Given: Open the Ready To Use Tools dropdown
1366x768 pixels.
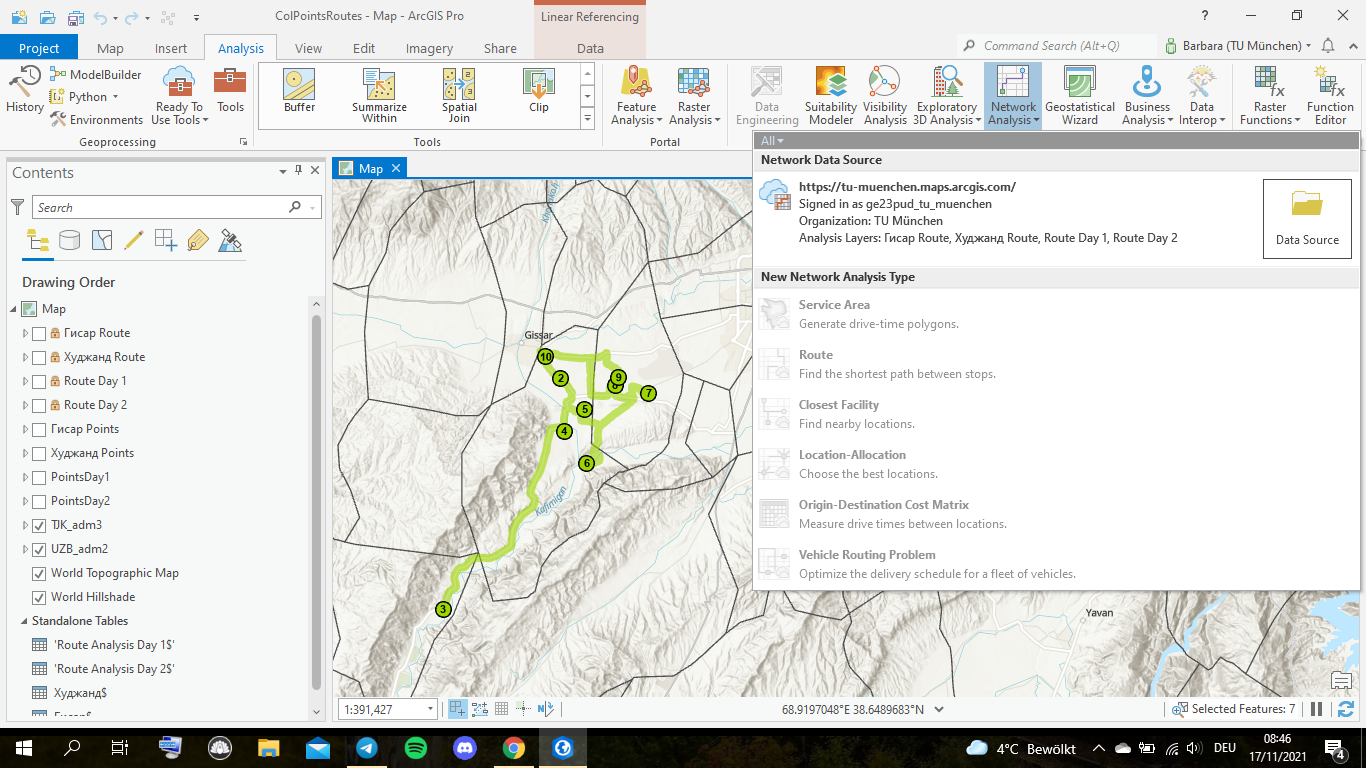Looking at the screenshot, I should 180,96.
